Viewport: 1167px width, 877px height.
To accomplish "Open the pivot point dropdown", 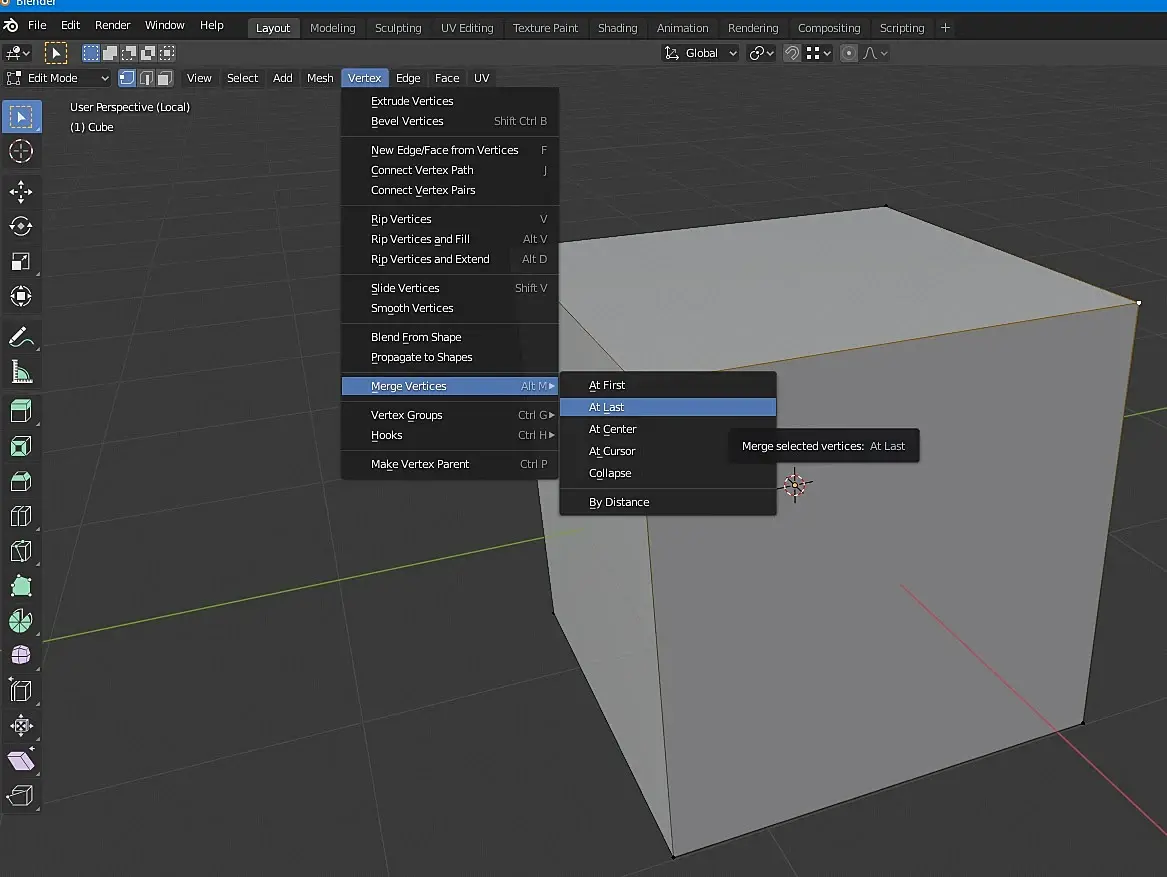I will click(x=761, y=53).
